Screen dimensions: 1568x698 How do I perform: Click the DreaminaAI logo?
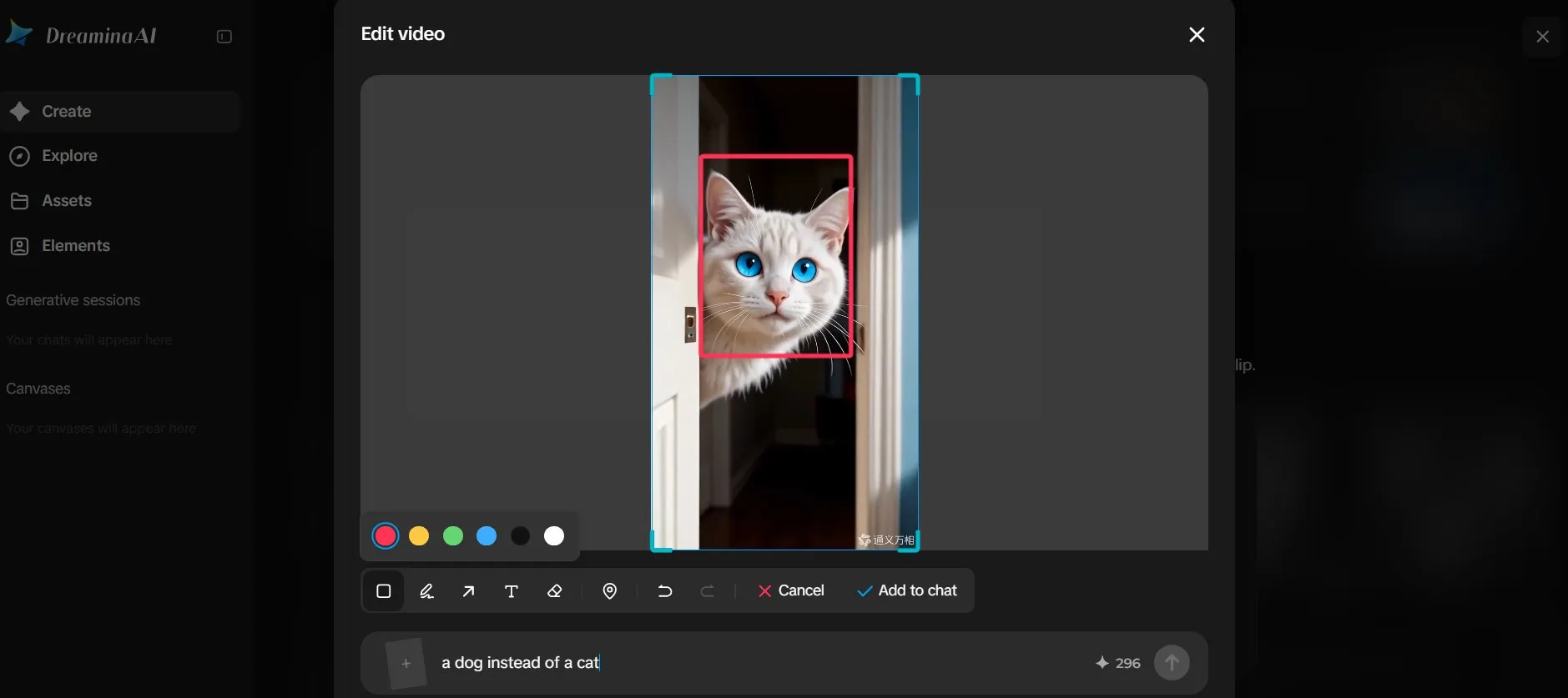pyautogui.click(x=81, y=35)
